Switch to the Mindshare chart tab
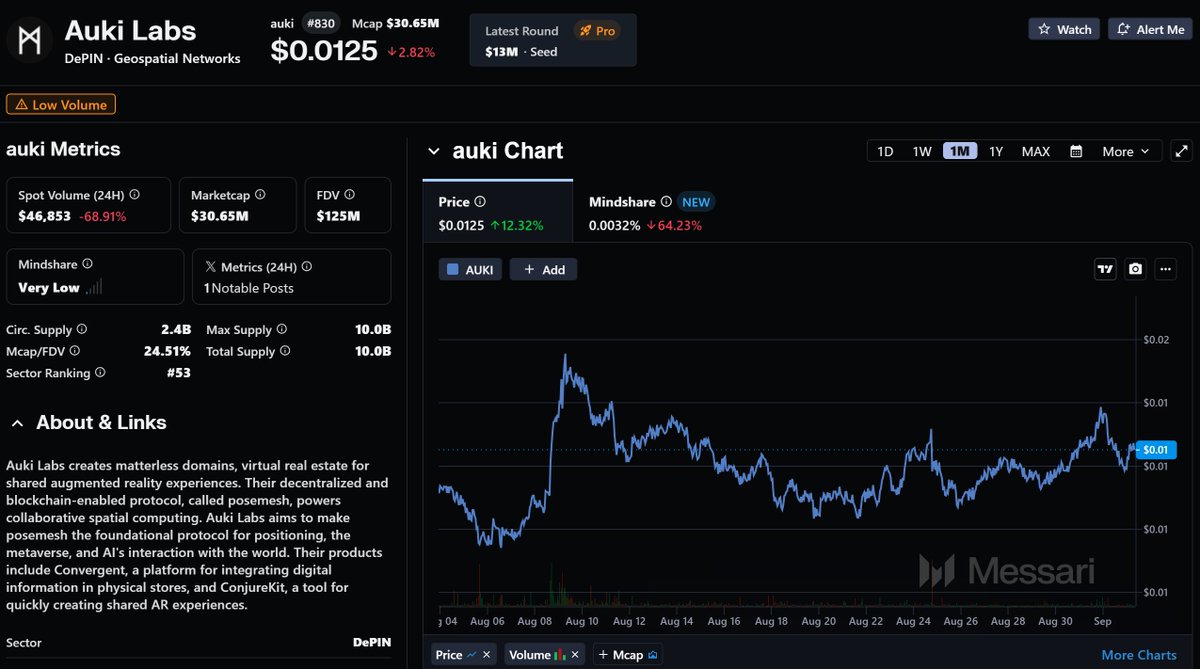The height and width of the screenshot is (669, 1200). click(650, 211)
